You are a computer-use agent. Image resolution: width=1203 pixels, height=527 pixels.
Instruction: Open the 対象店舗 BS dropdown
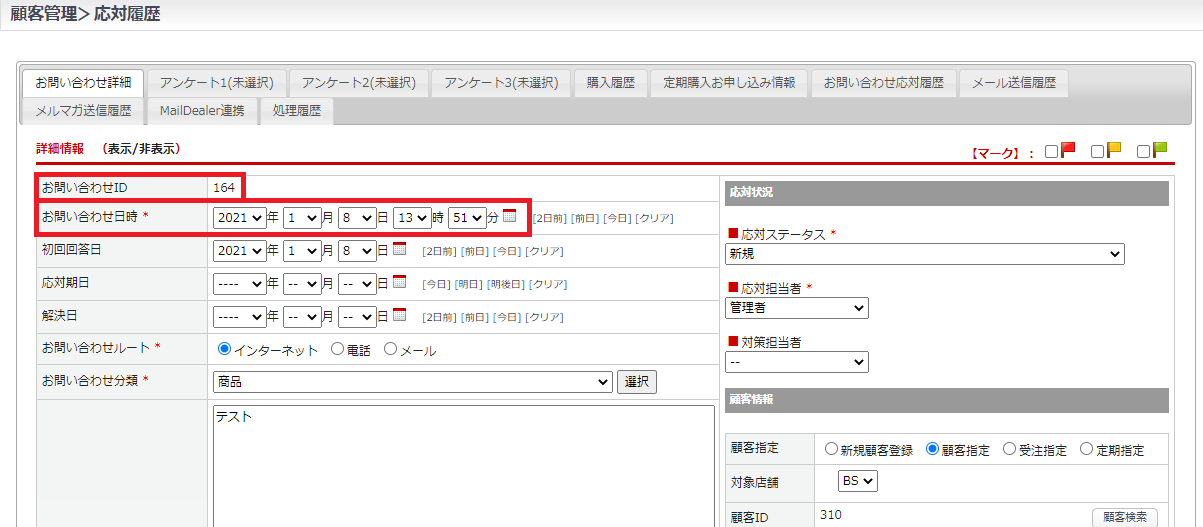click(x=858, y=481)
